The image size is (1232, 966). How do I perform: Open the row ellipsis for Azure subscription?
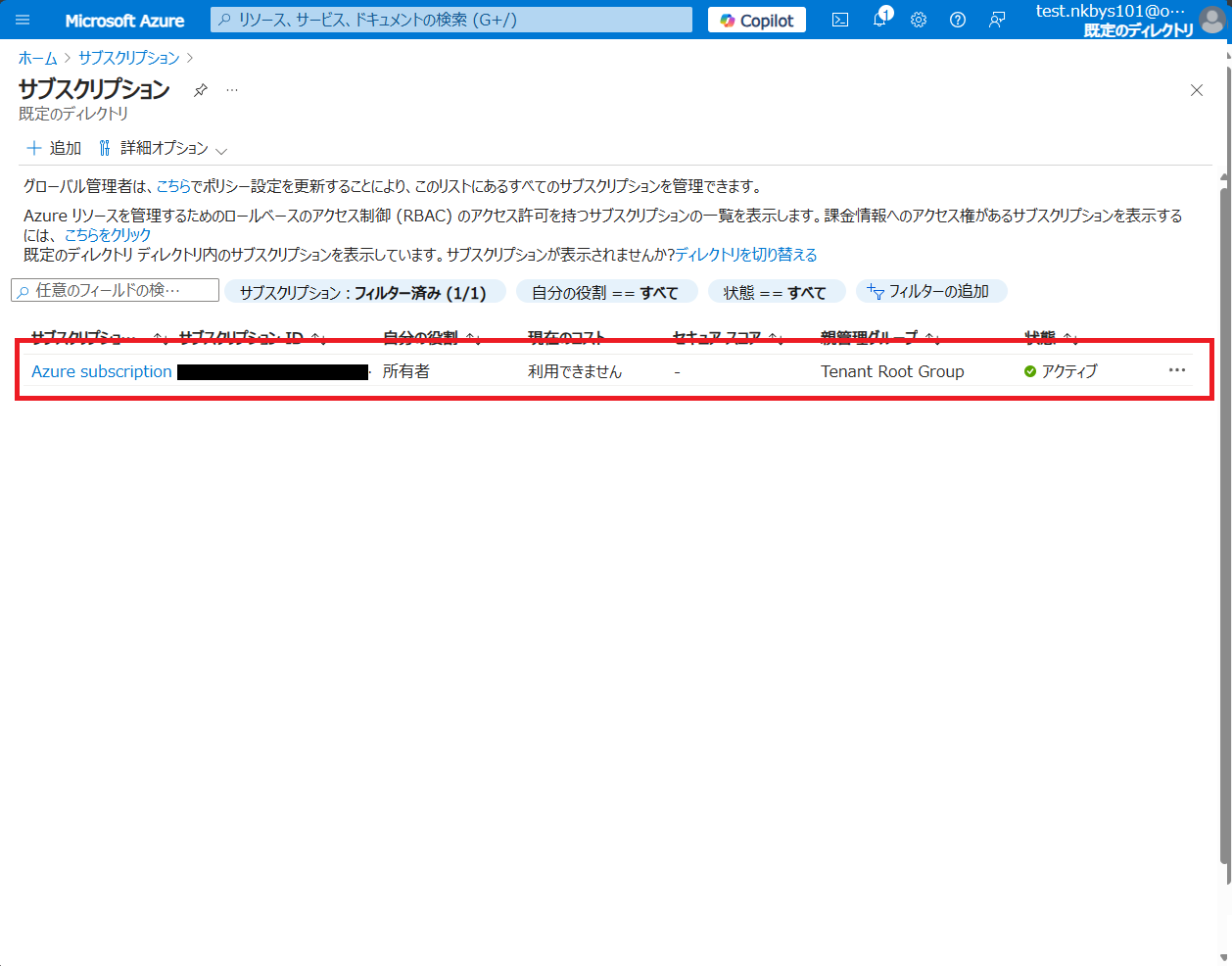tap(1176, 370)
